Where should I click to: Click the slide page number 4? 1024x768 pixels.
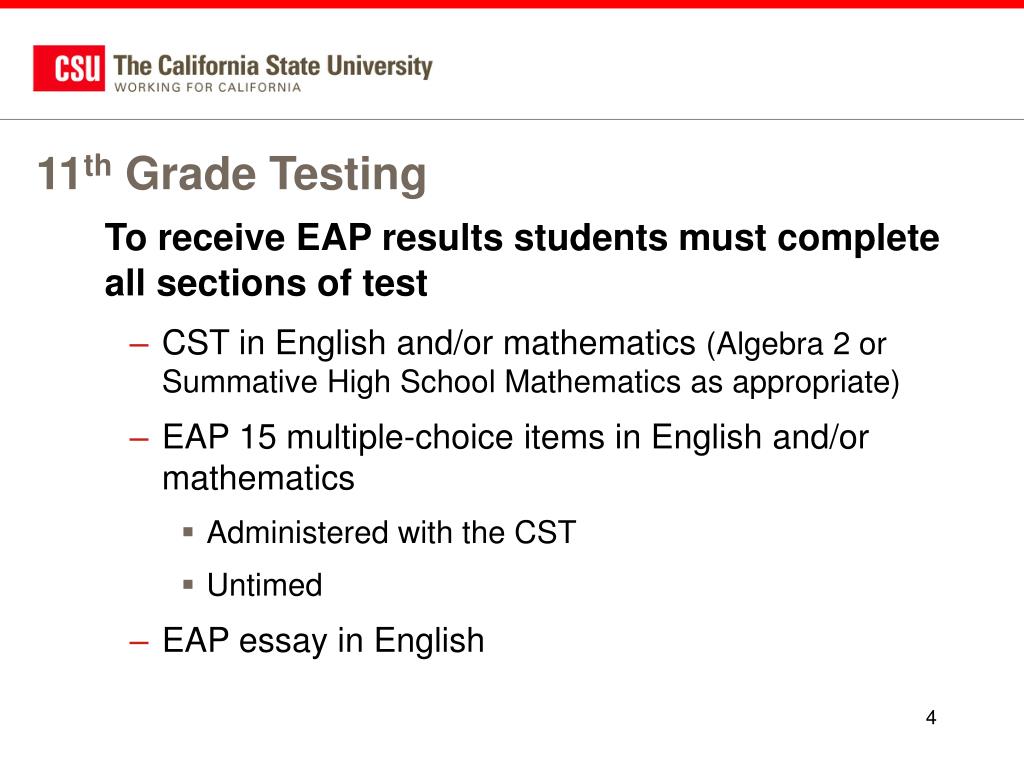[931, 718]
